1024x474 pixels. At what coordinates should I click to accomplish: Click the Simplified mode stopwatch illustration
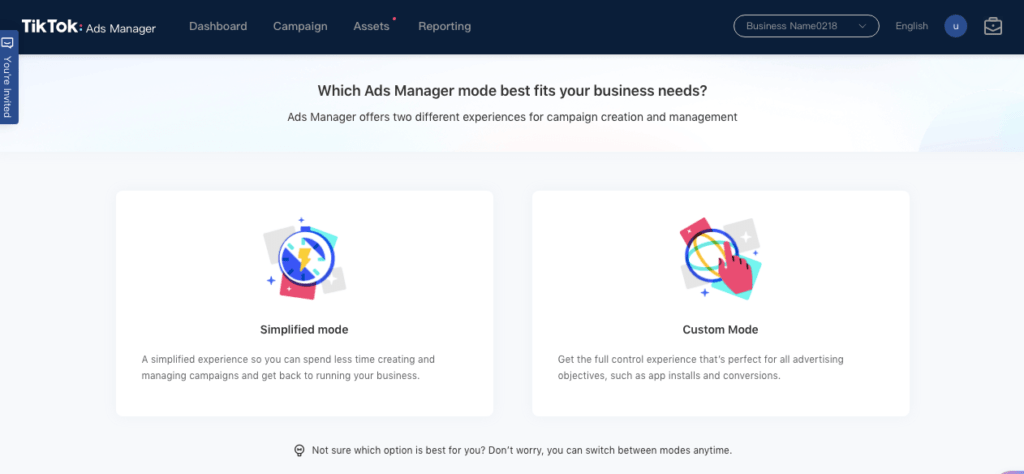[x=305, y=259]
